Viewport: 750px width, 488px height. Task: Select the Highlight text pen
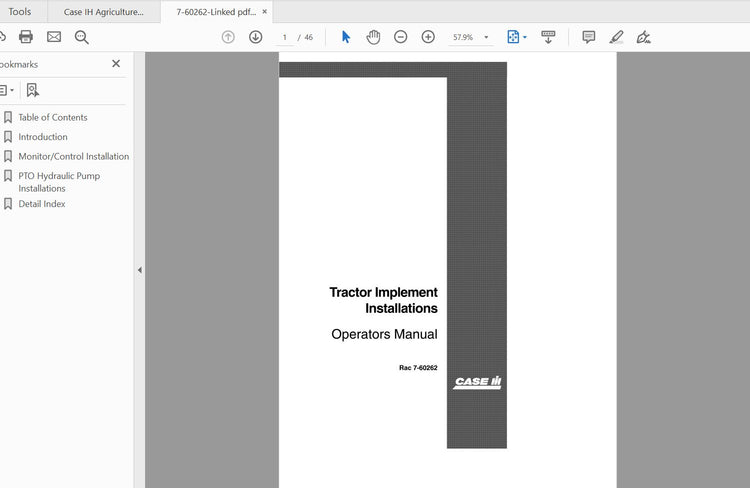click(617, 37)
